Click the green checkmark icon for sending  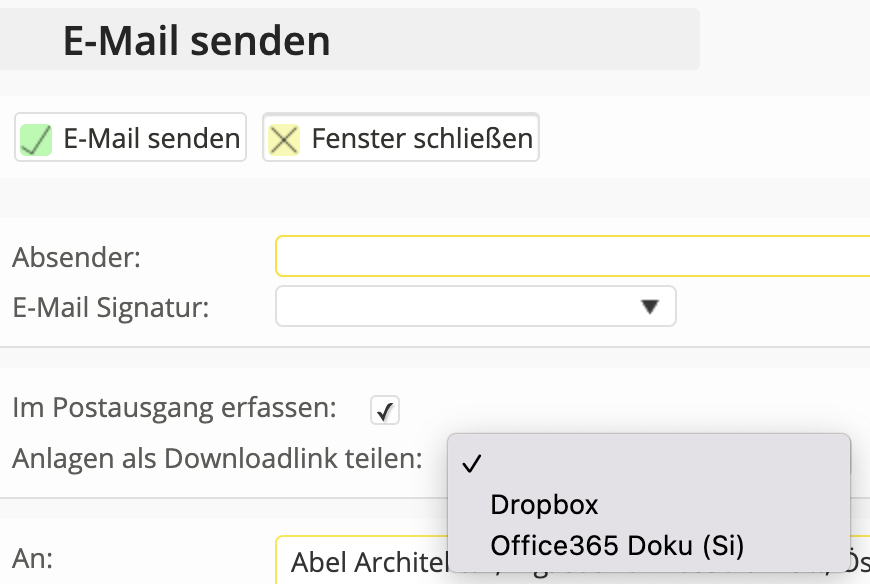tap(37, 138)
